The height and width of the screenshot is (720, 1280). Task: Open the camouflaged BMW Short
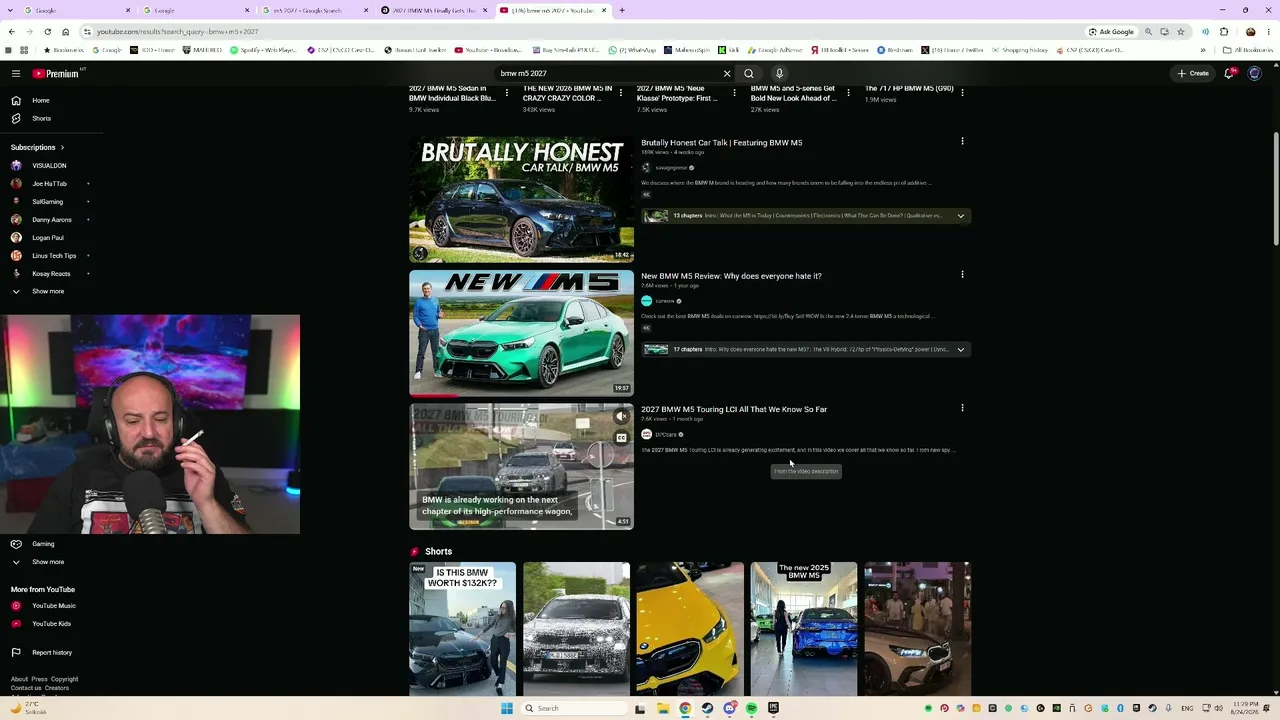click(x=576, y=628)
